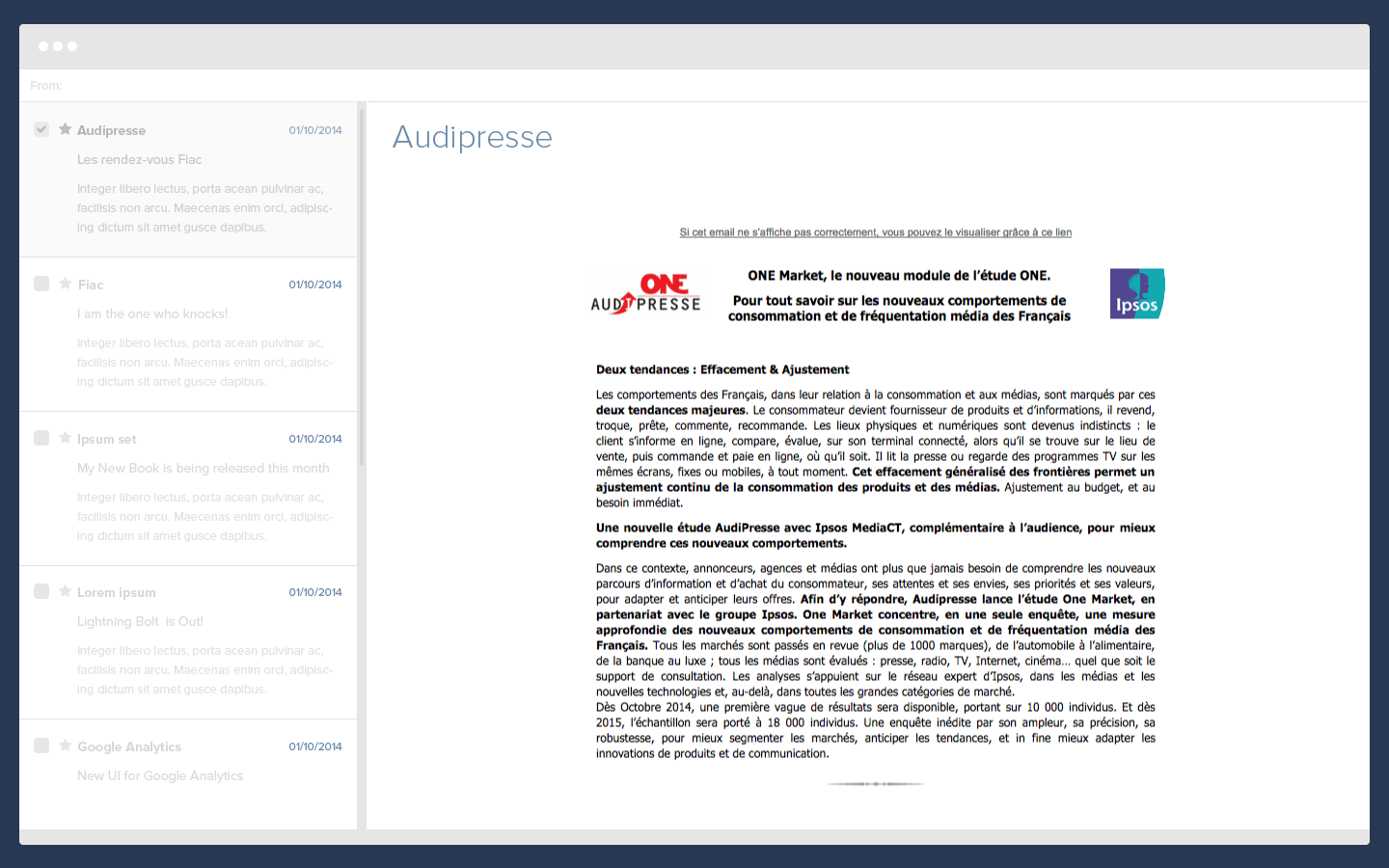Click the third window control dot
The height and width of the screenshot is (868, 1389).
(72, 46)
